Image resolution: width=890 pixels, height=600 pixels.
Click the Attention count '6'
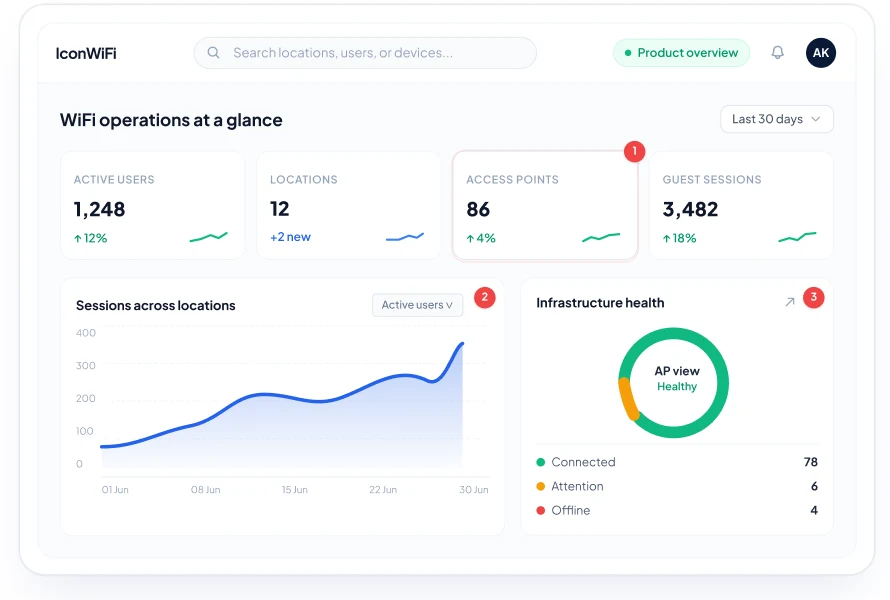tap(814, 486)
